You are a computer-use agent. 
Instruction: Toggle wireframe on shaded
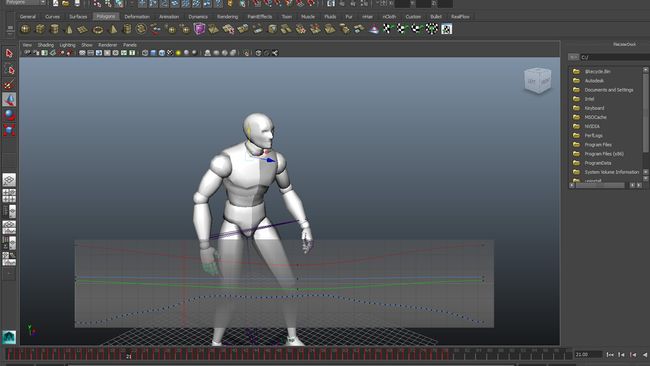(162, 53)
